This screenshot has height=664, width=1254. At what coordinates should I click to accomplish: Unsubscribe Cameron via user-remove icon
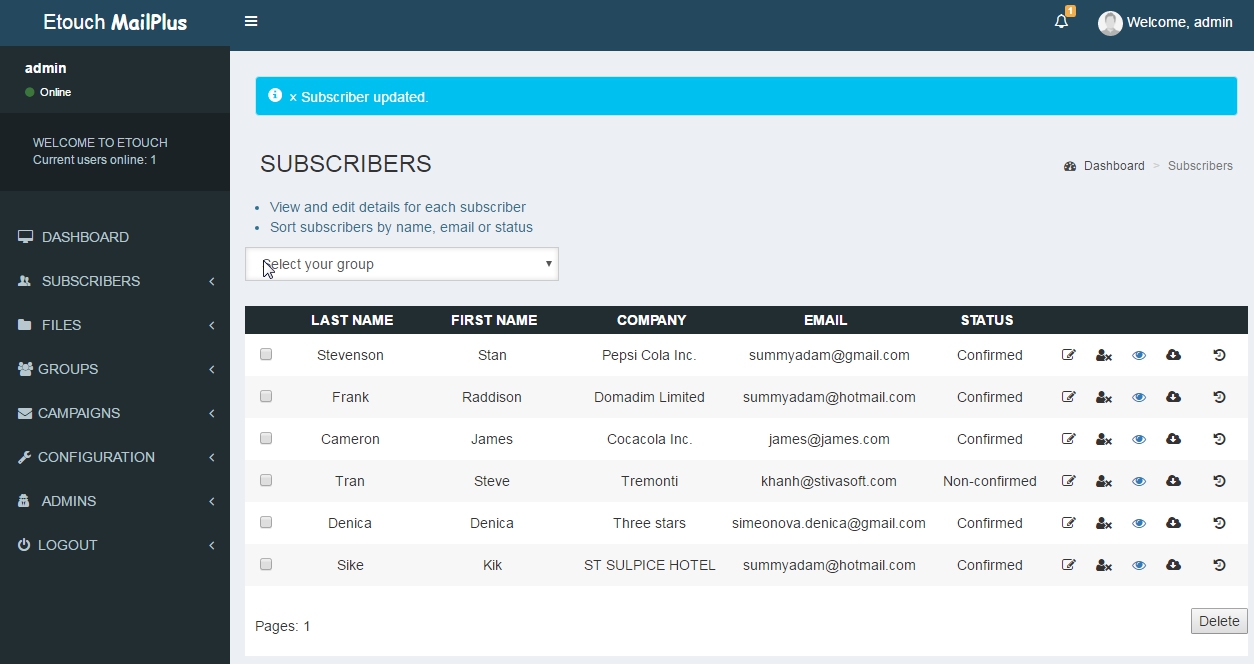pyautogui.click(x=1104, y=439)
